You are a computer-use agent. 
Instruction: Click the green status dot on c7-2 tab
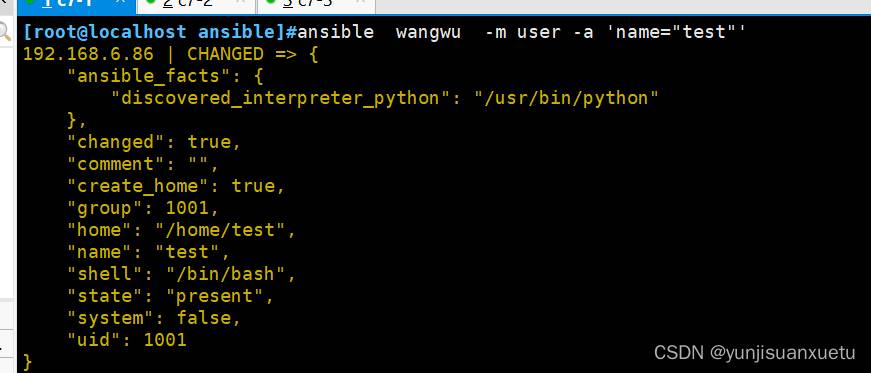tap(150, 2)
